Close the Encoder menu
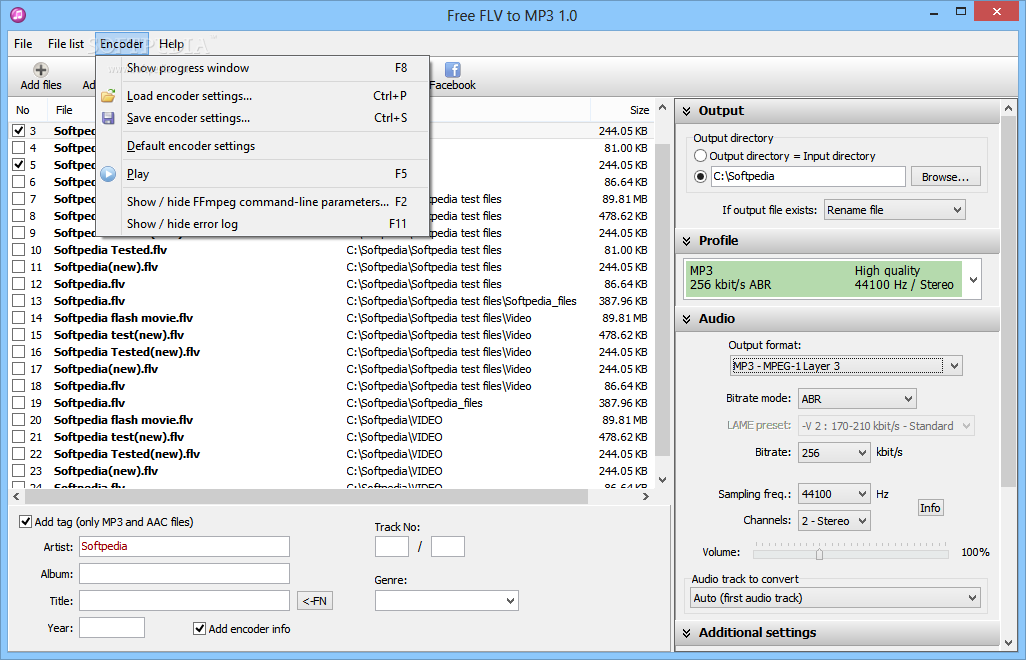 click(x=122, y=44)
